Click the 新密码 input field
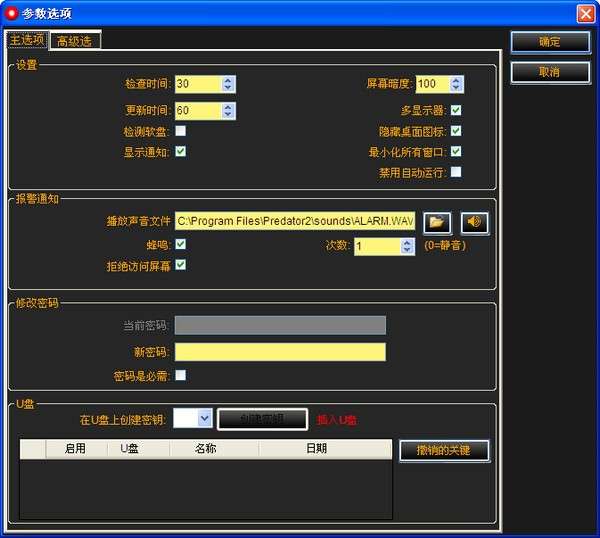The width and height of the screenshot is (600, 538). point(280,352)
